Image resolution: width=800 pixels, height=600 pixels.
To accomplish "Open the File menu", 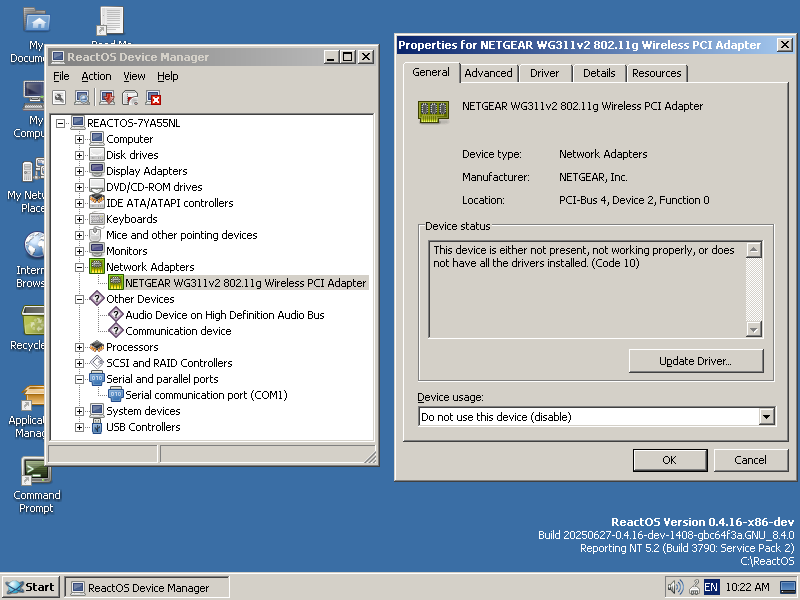I will (61, 76).
